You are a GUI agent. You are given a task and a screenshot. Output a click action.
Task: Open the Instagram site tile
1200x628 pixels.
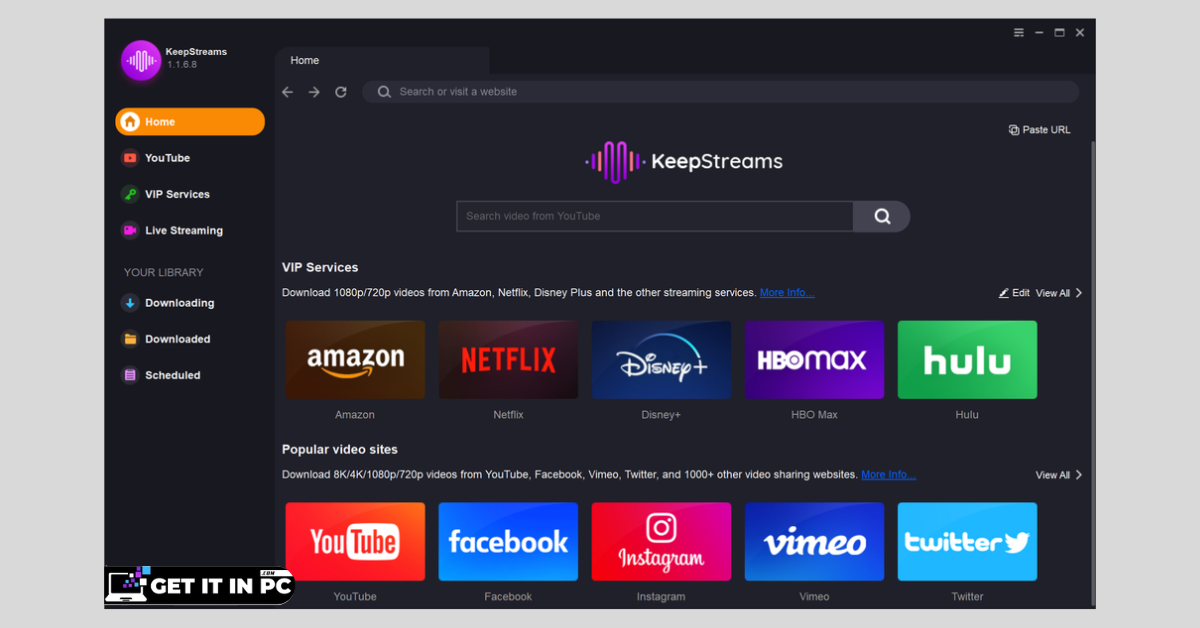point(661,542)
